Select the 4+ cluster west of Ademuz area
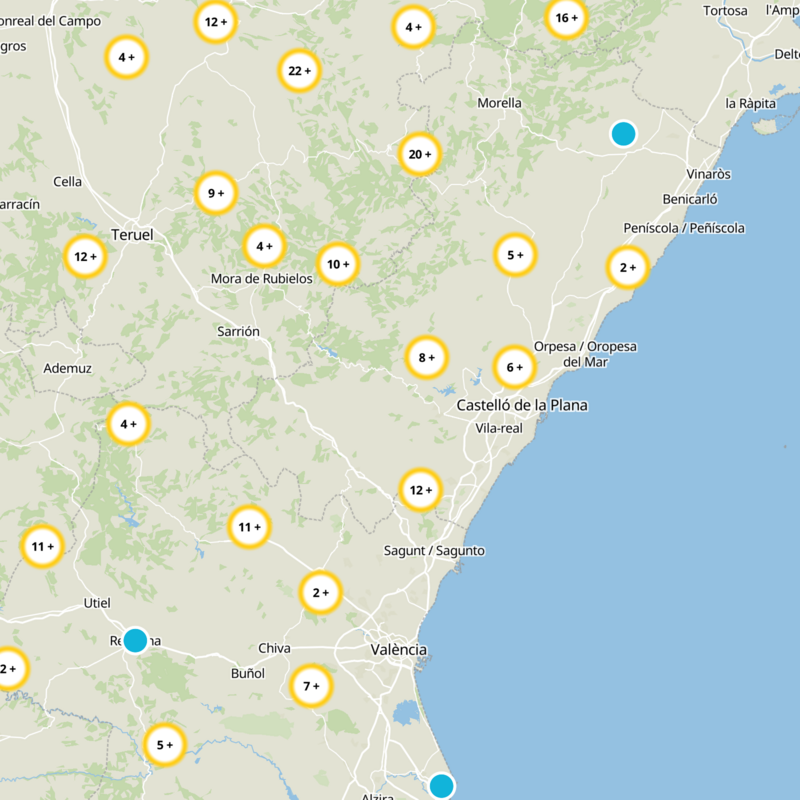 [x=130, y=424]
